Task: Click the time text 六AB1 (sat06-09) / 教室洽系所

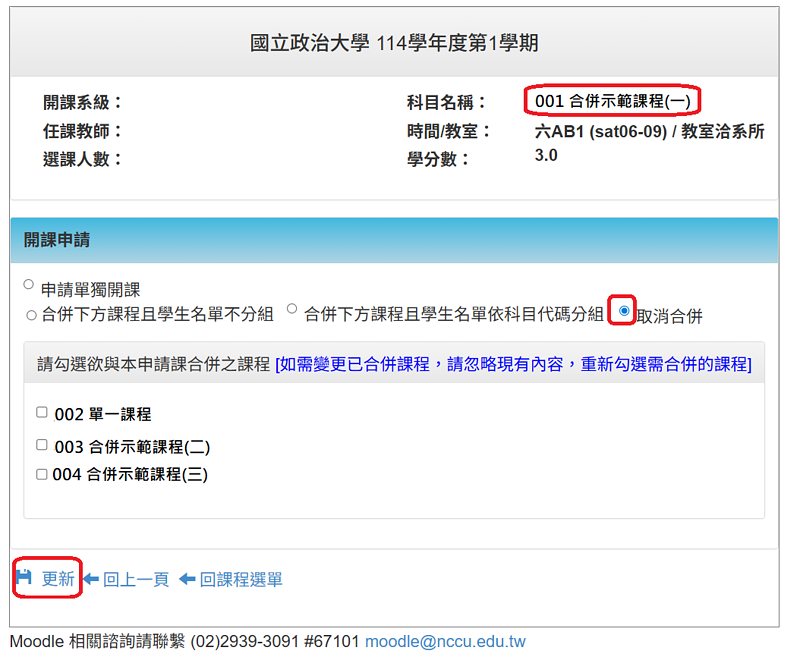Action: pyautogui.click(x=649, y=132)
